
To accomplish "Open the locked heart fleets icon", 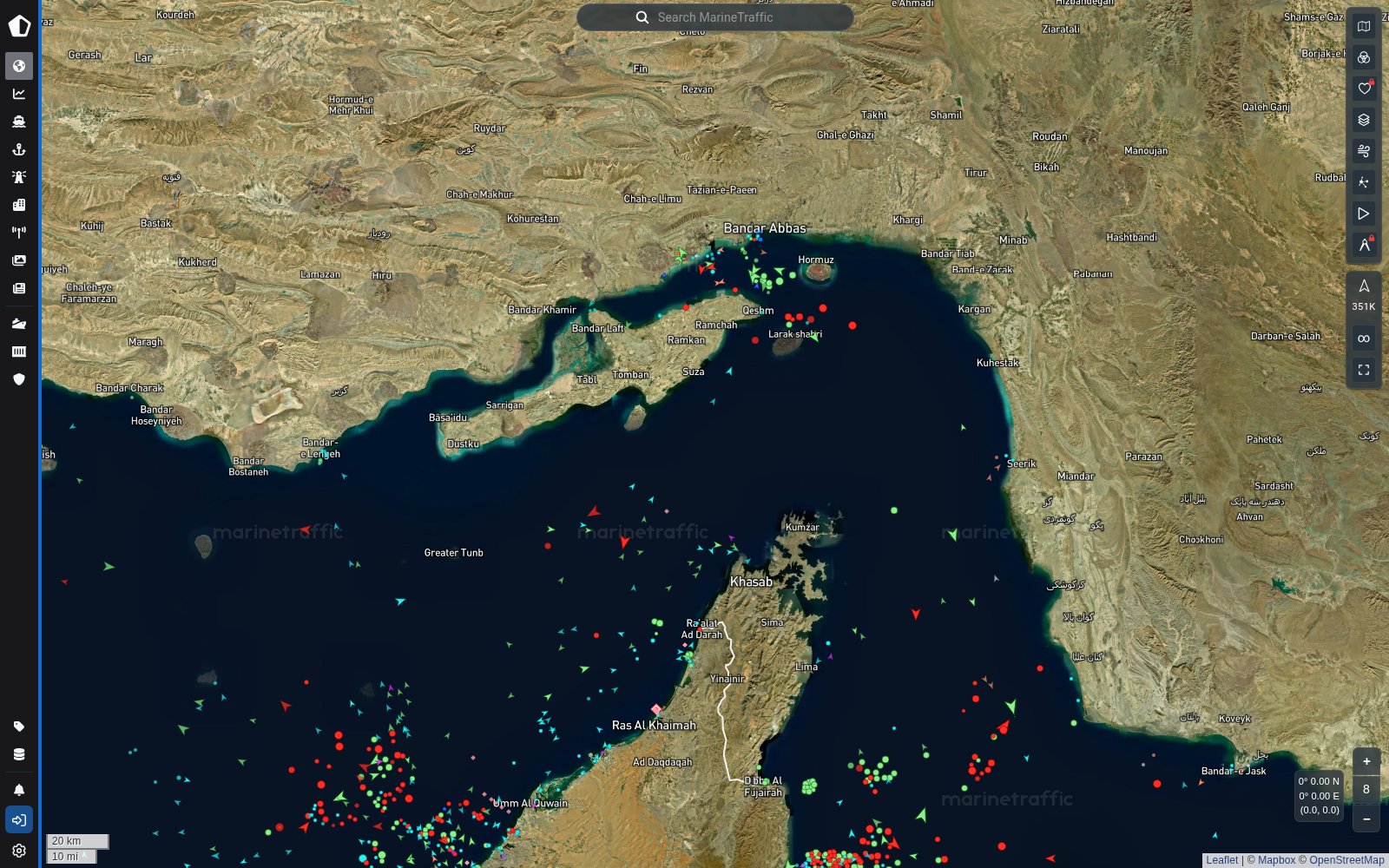I will click(x=1364, y=89).
